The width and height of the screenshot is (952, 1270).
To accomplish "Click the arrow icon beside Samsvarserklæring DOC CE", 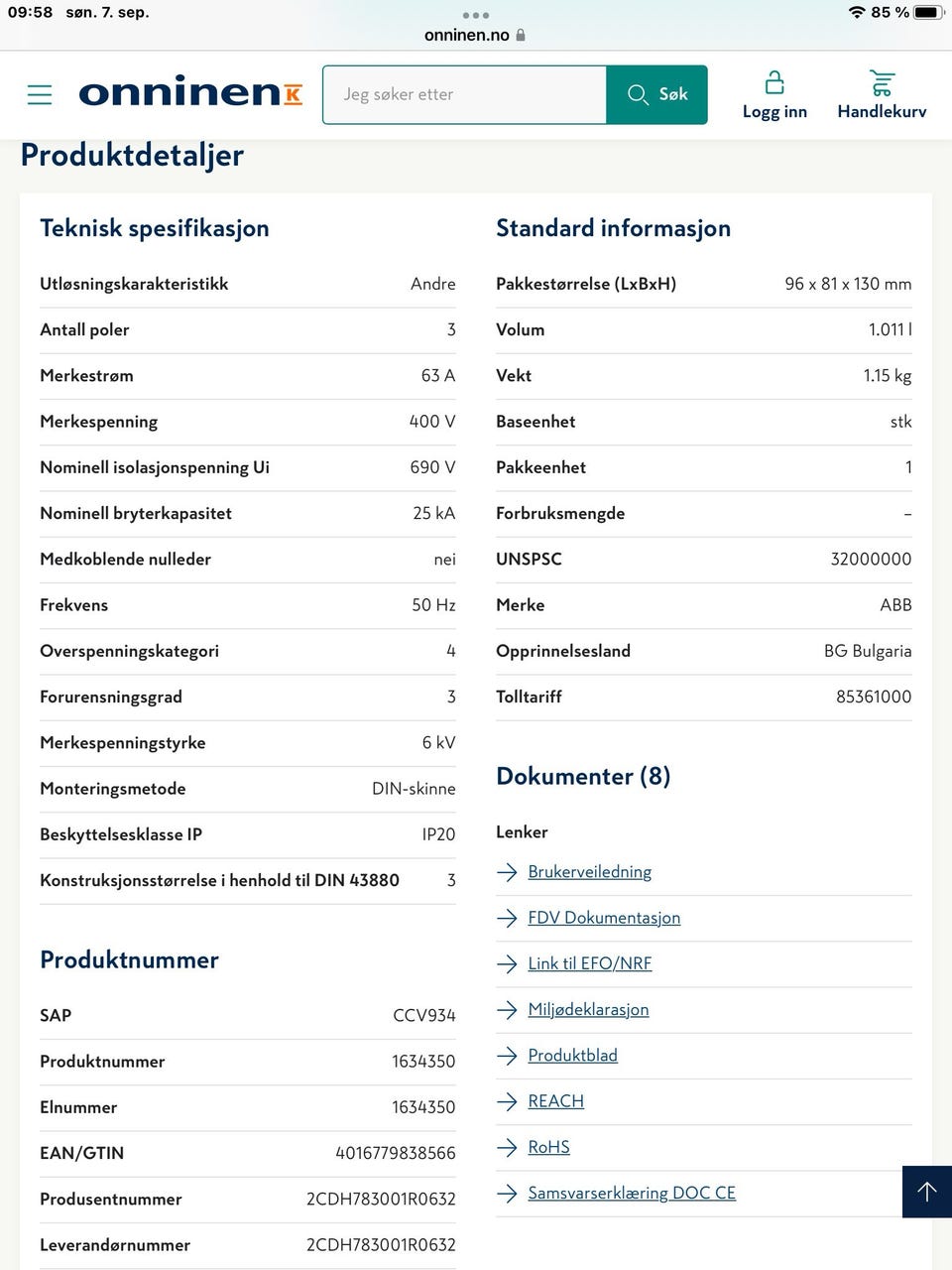I will pos(507,1193).
